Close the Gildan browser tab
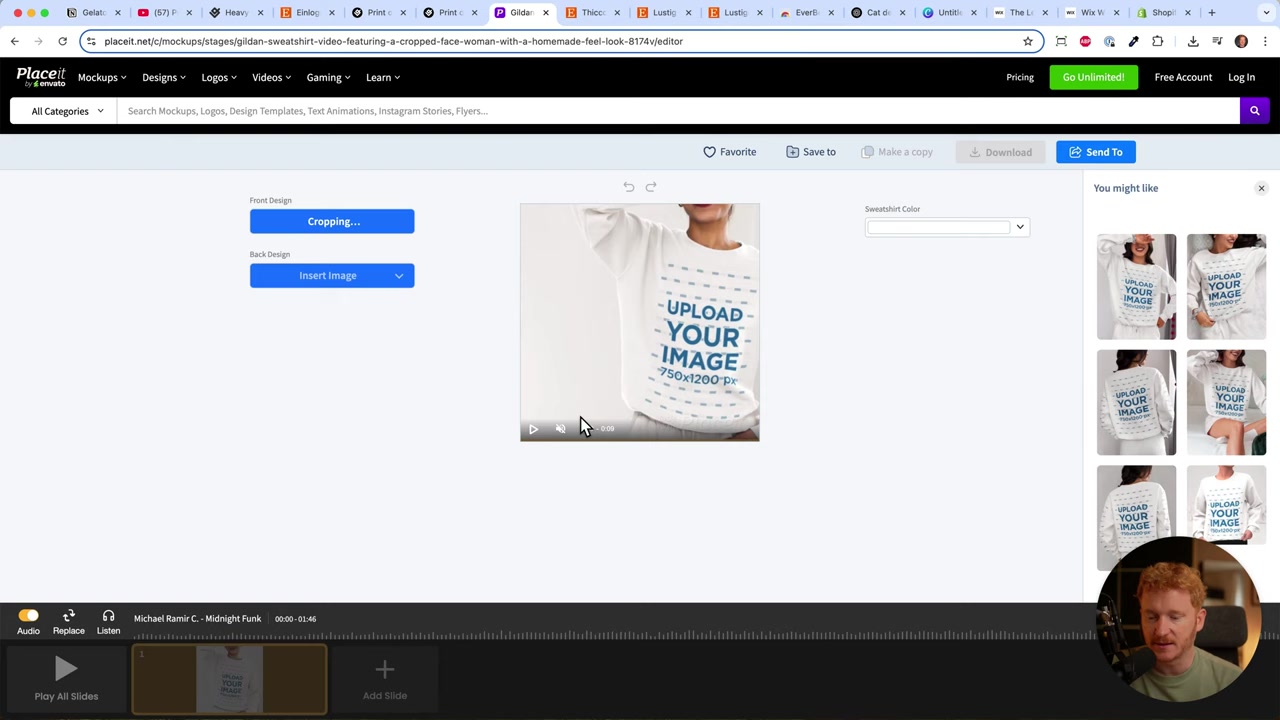The width and height of the screenshot is (1280, 720). (545, 13)
